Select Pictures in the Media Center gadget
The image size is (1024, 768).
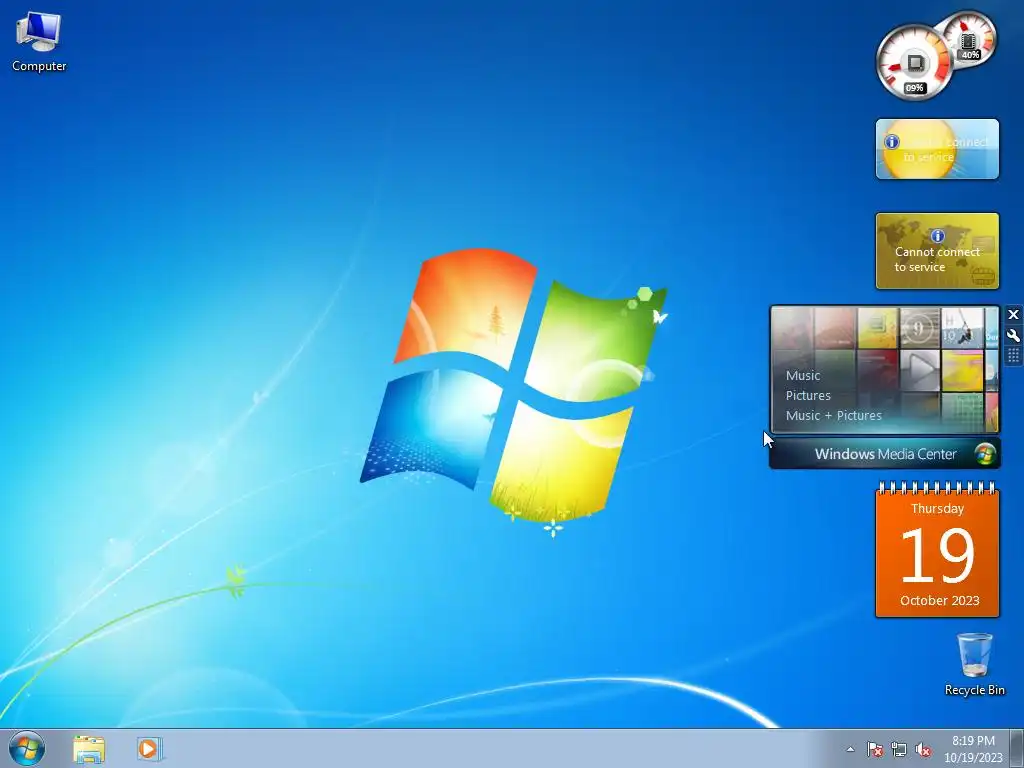(x=808, y=395)
